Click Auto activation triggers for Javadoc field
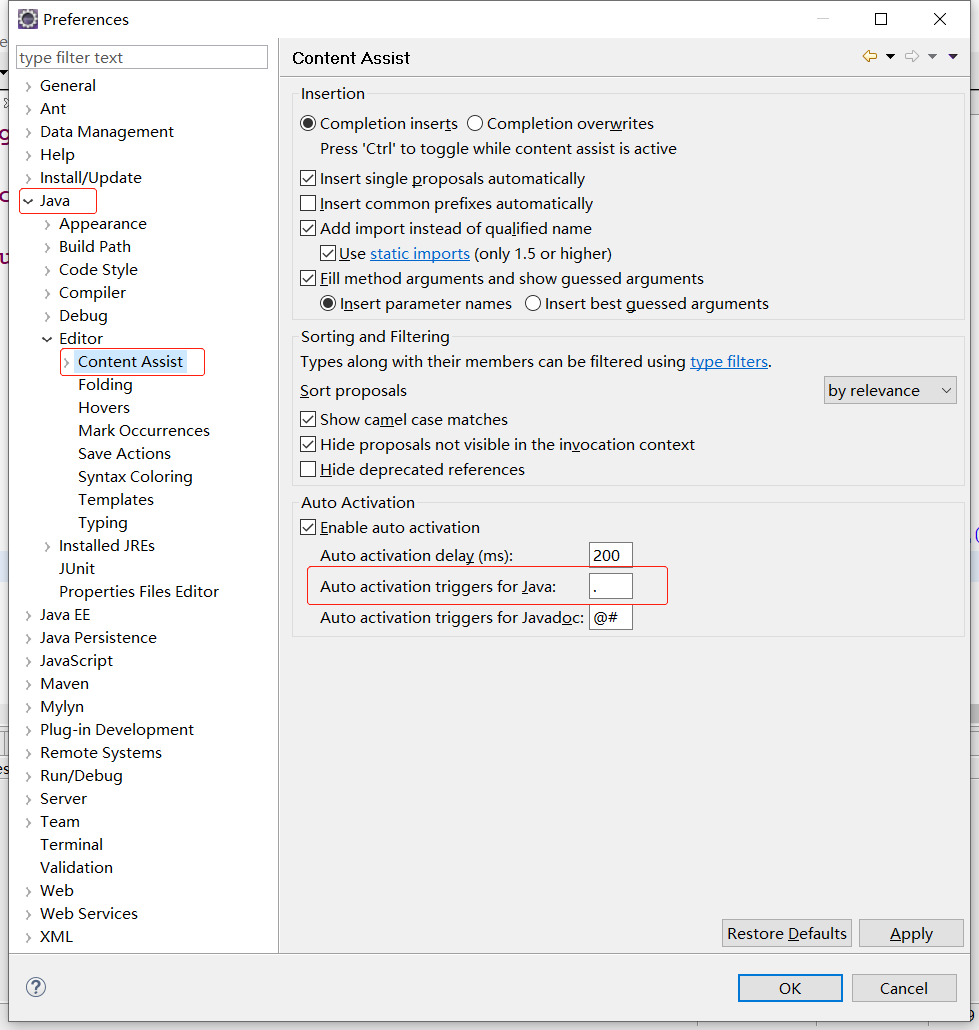Viewport: 979px width, 1030px height. [x=610, y=617]
